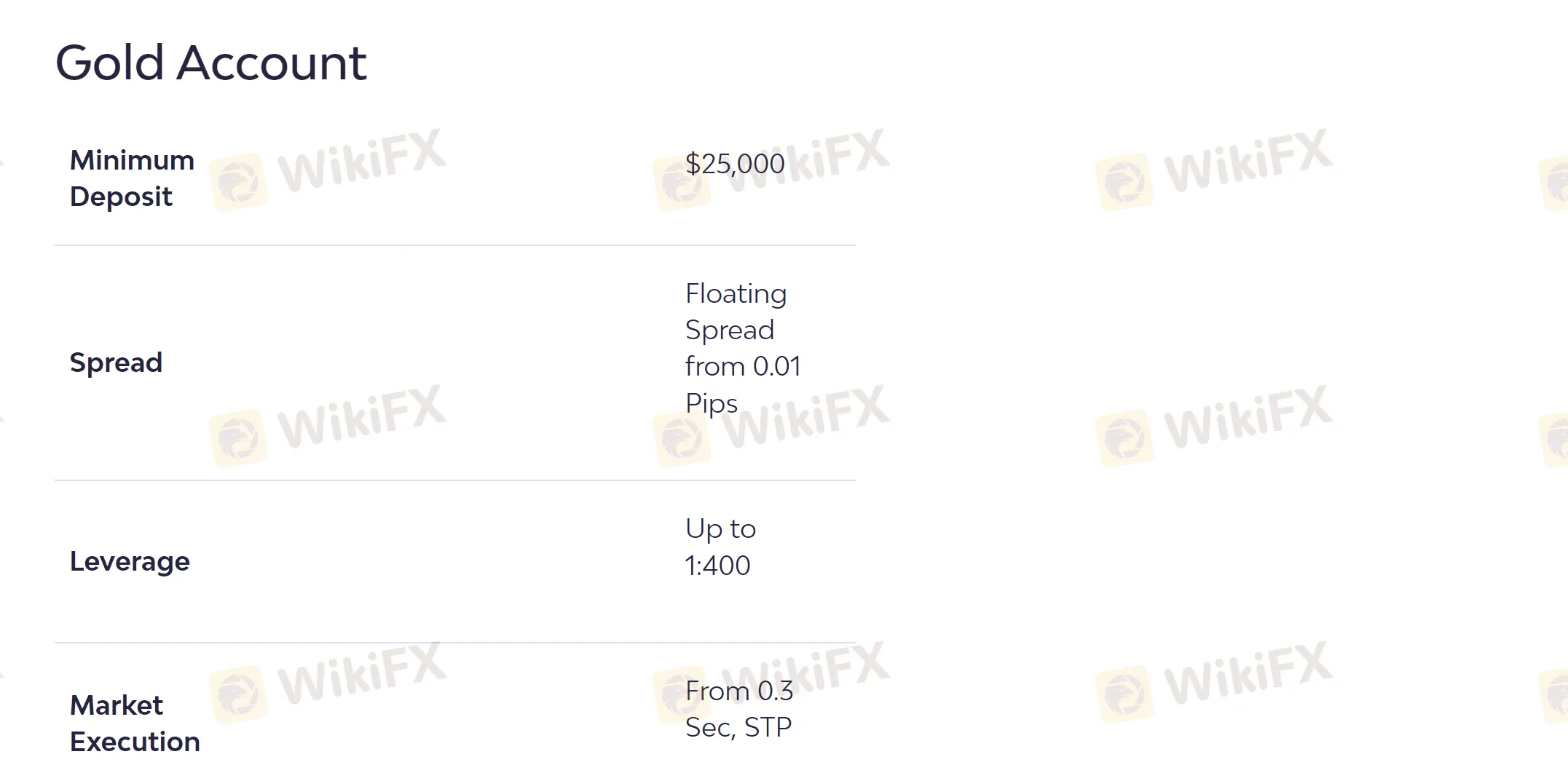Click the WikiFX logo icon beside Minimum Deposit
Image resolution: width=1568 pixels, height=773 pixels.
pyautogui.click(x=238, y=182)
